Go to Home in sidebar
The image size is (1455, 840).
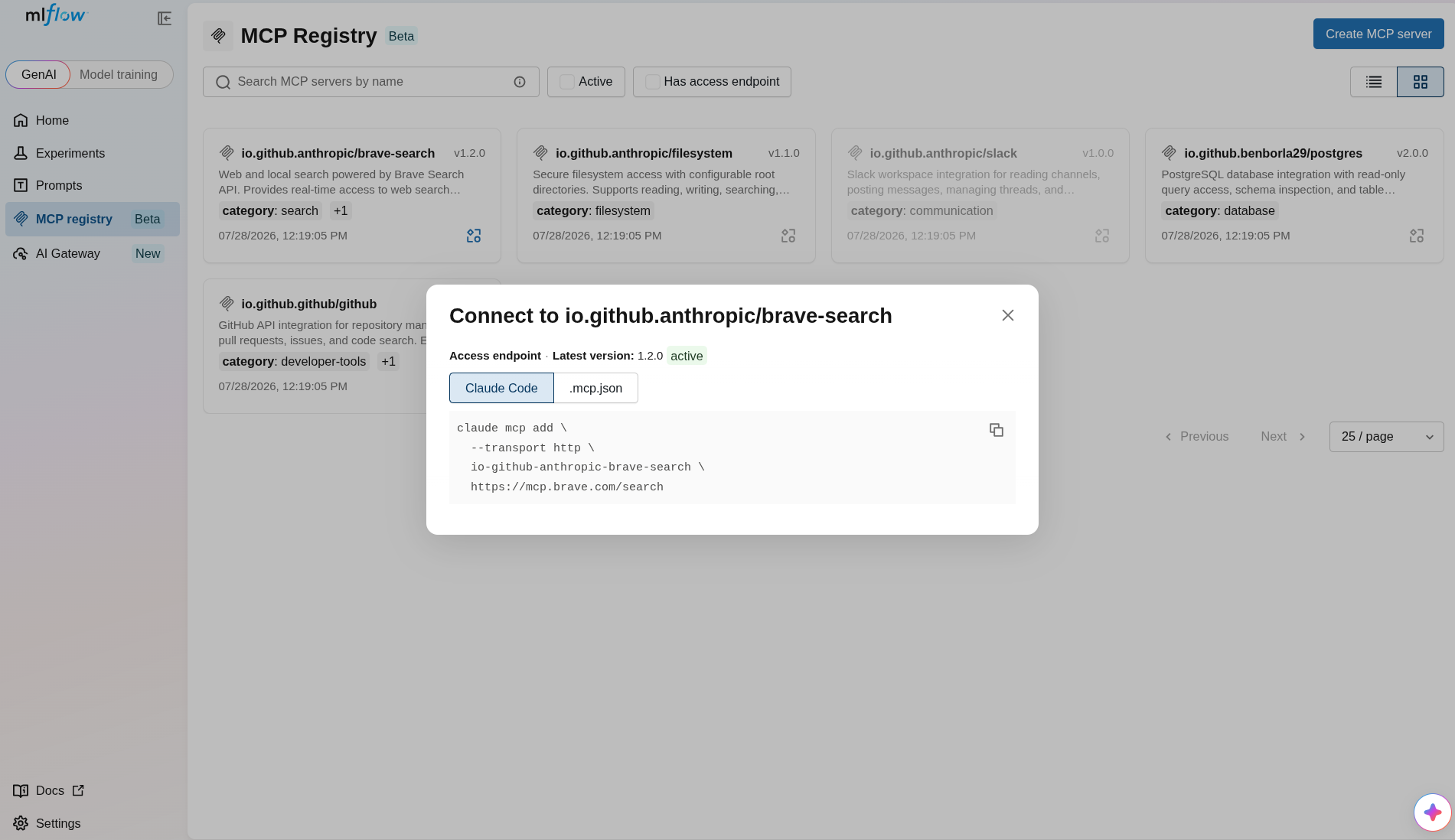92,120
